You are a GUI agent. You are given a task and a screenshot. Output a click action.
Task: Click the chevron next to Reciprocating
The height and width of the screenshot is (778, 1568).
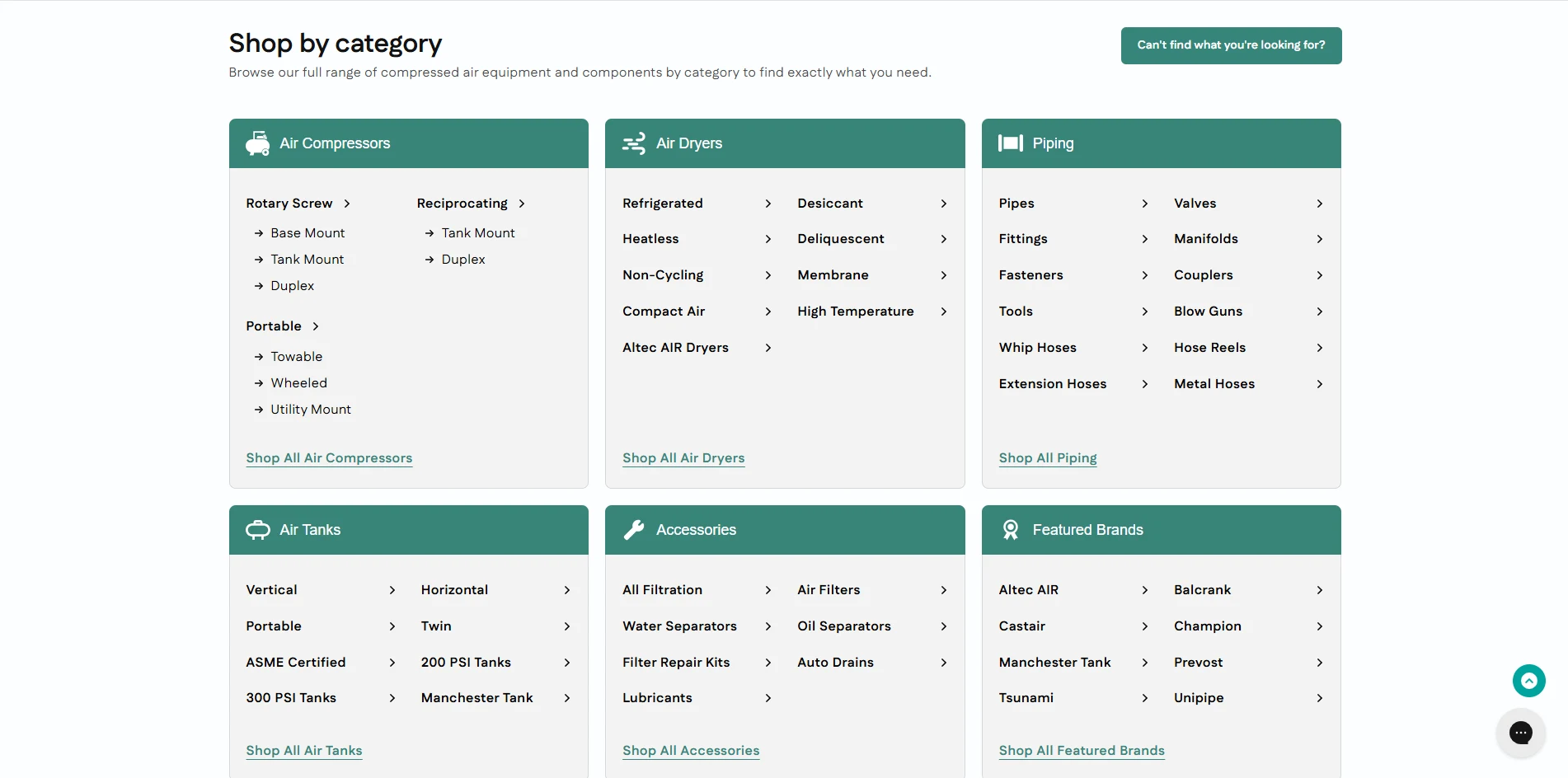522,204
